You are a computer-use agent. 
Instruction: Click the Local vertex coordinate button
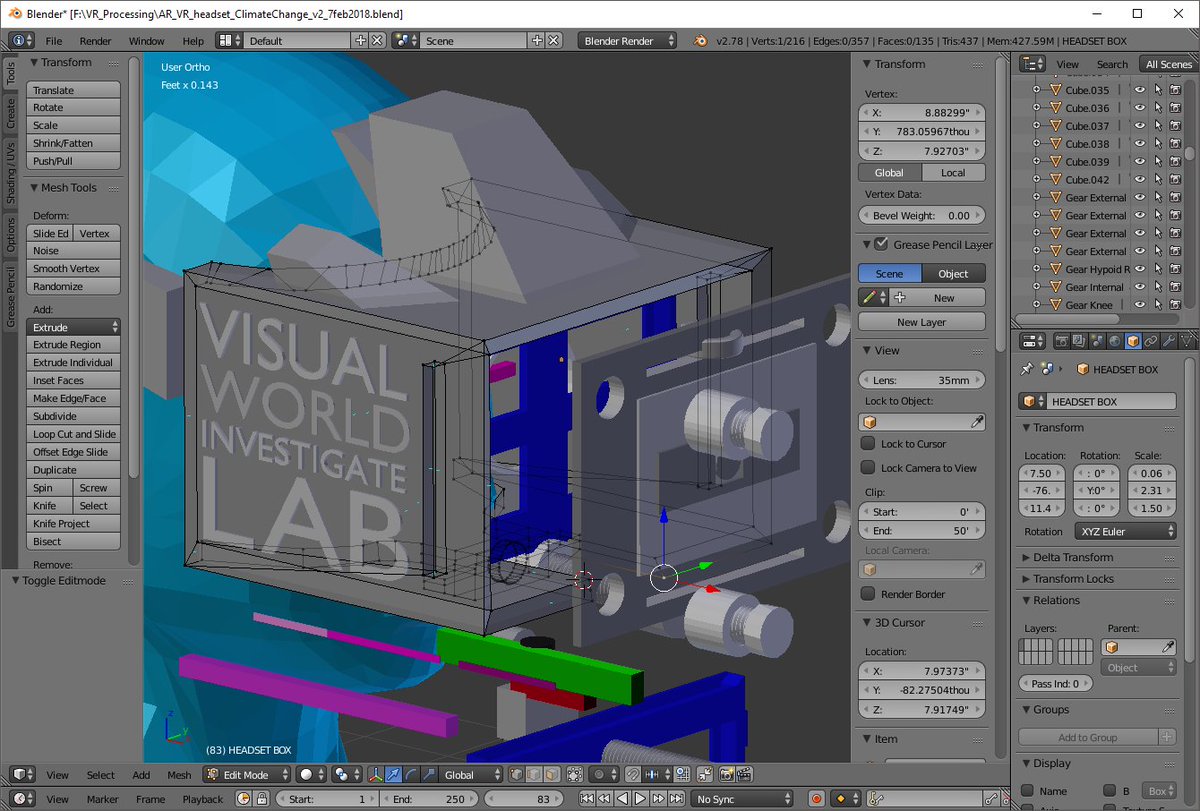pos(953,172)
